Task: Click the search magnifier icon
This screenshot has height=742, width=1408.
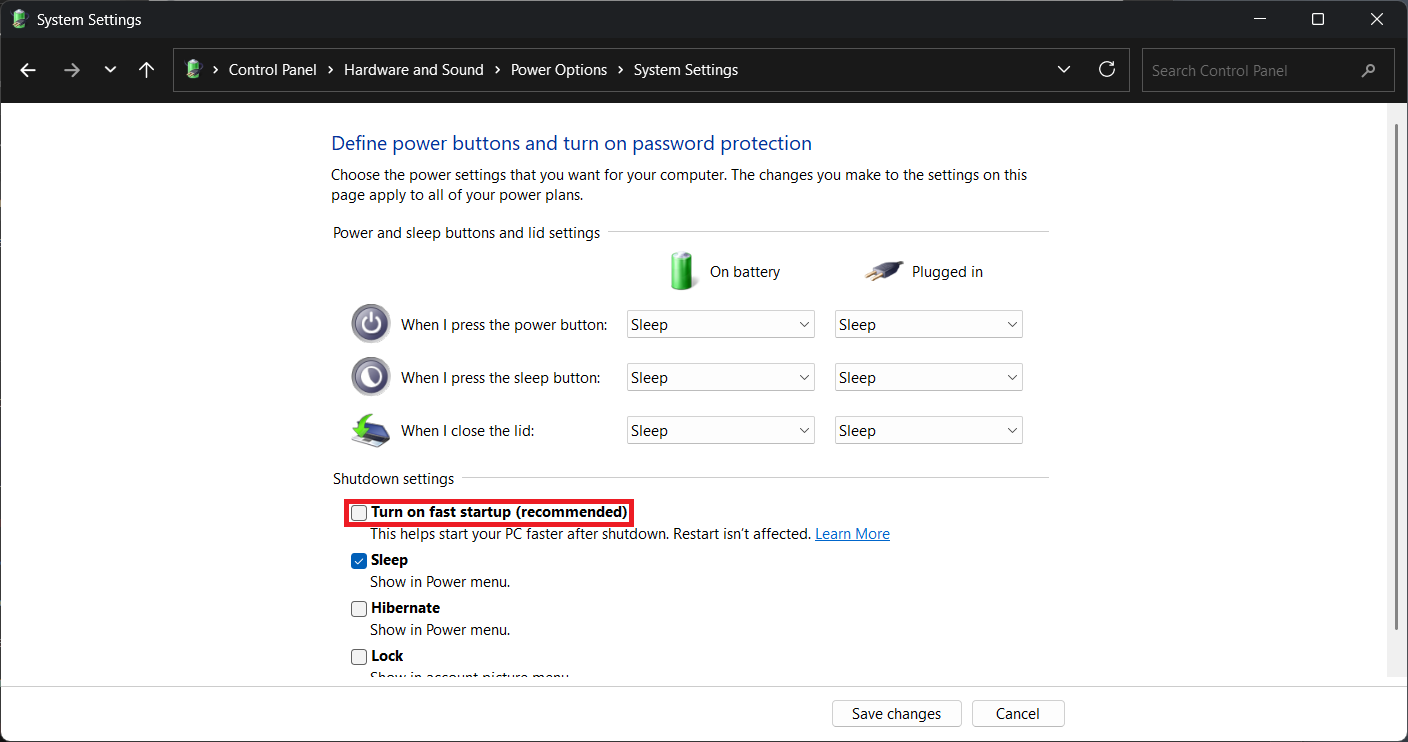Action: 1368,71
